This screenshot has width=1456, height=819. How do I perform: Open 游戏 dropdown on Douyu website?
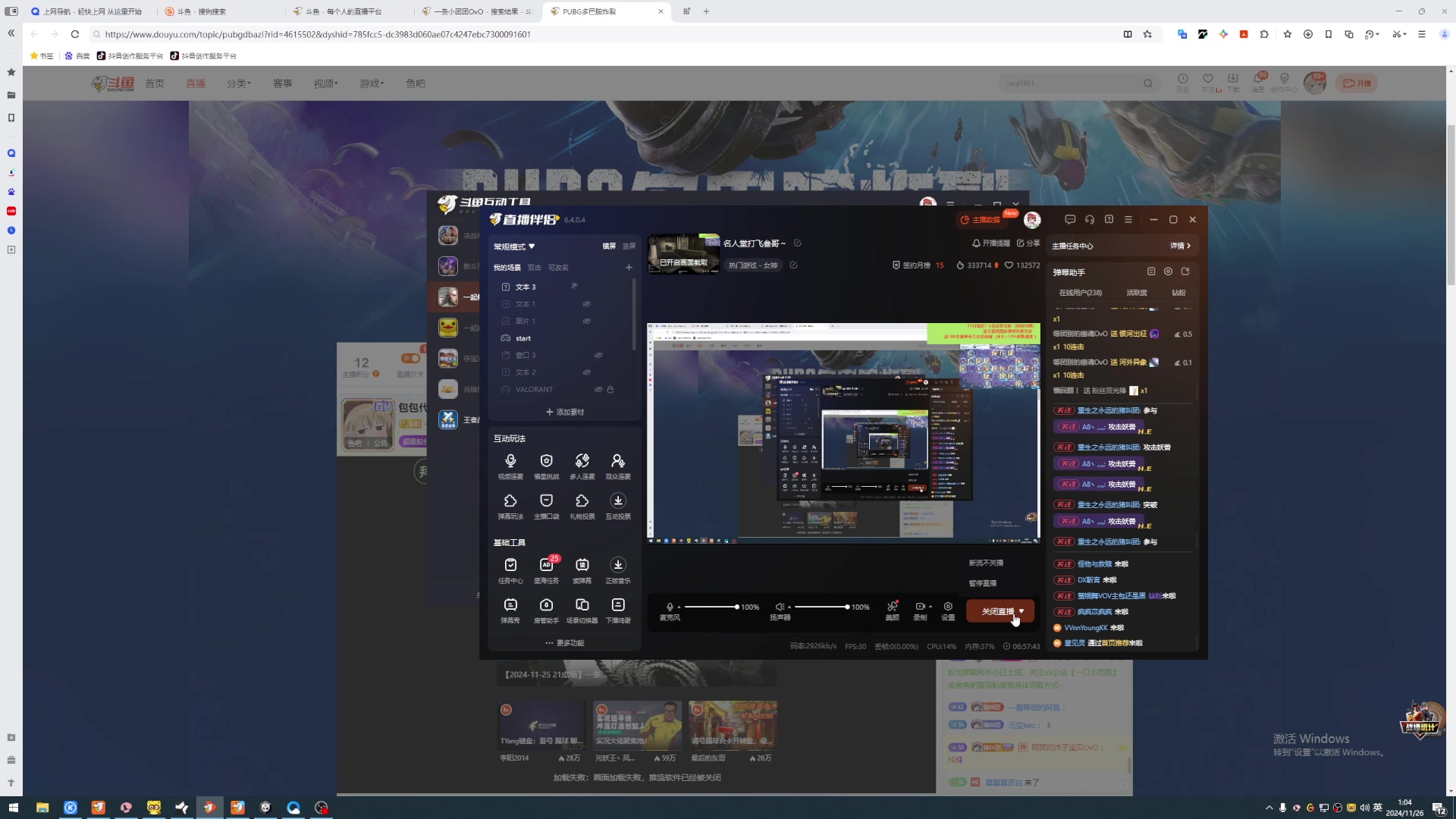(x=372, y=83)
